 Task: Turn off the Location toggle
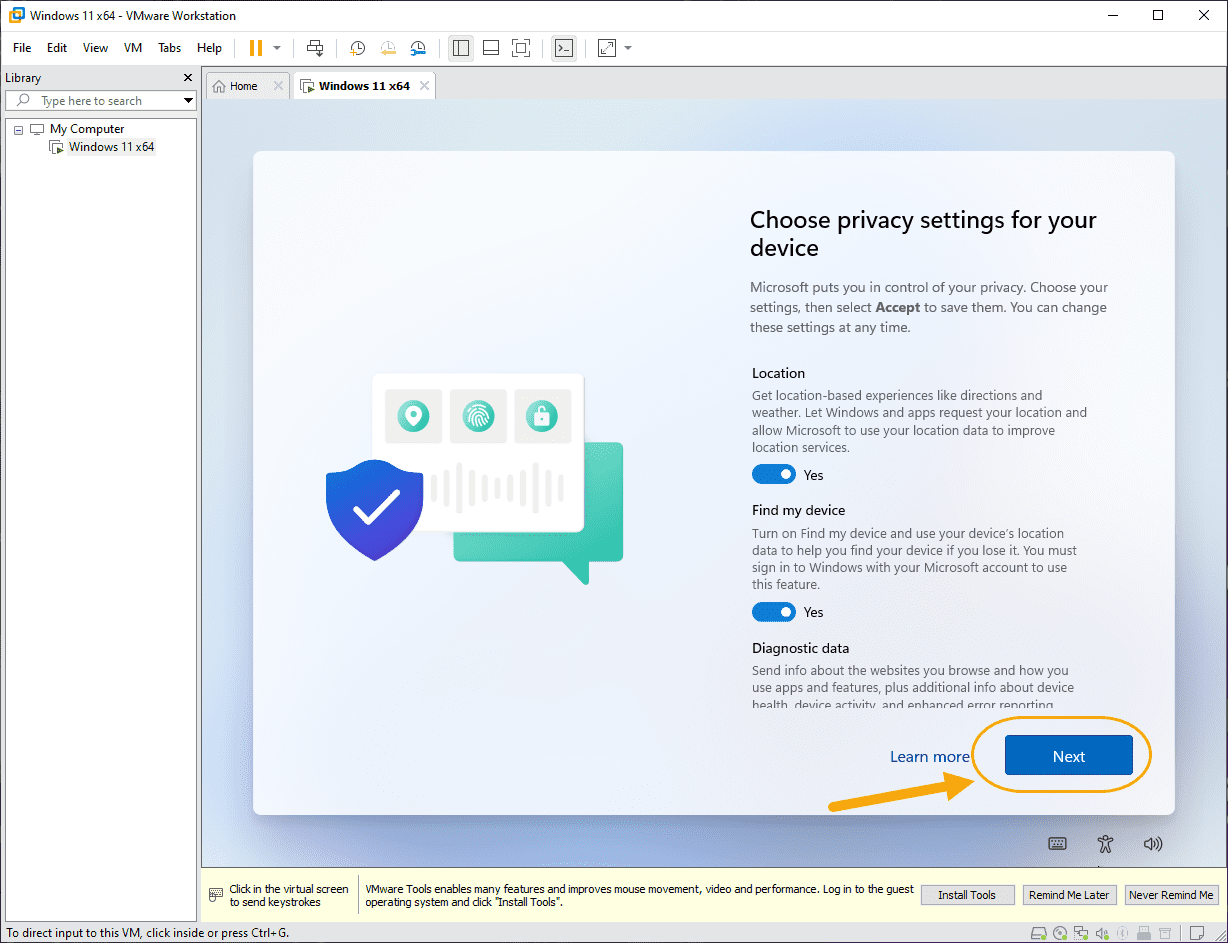(774, 474)
